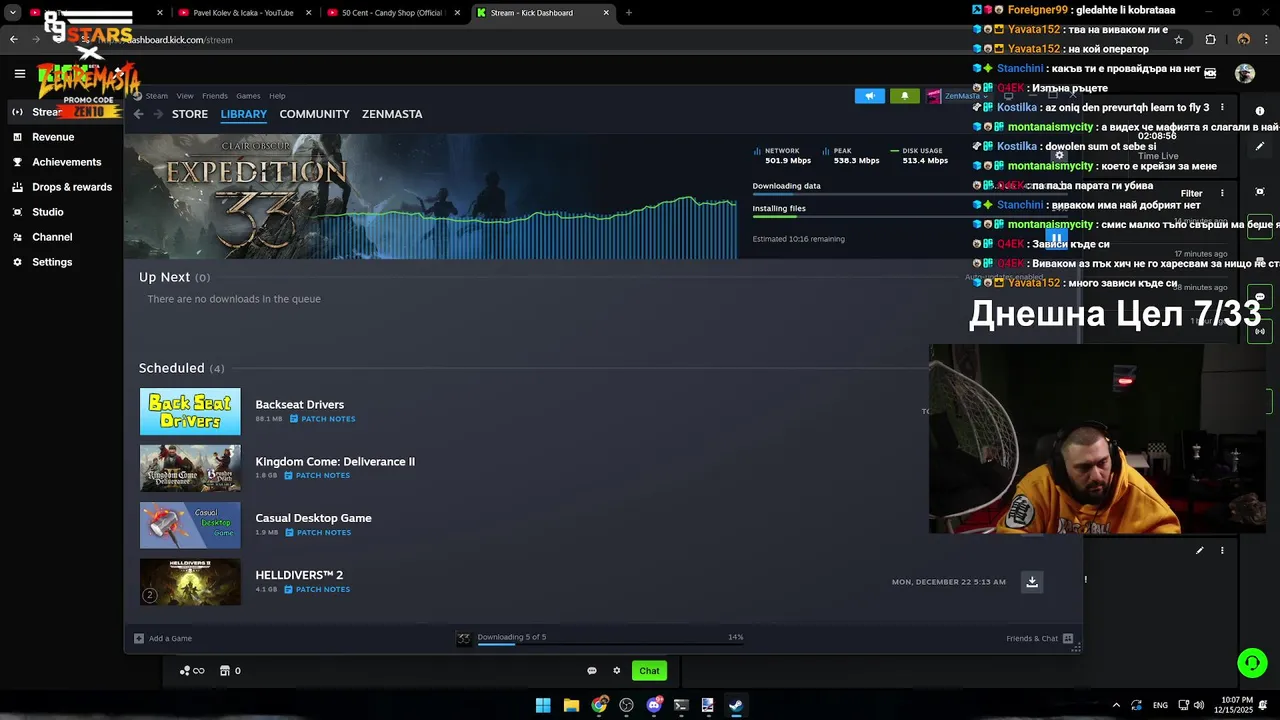
Task: Open Achievements in the Kick sidebar
Action: coord(66,162)
